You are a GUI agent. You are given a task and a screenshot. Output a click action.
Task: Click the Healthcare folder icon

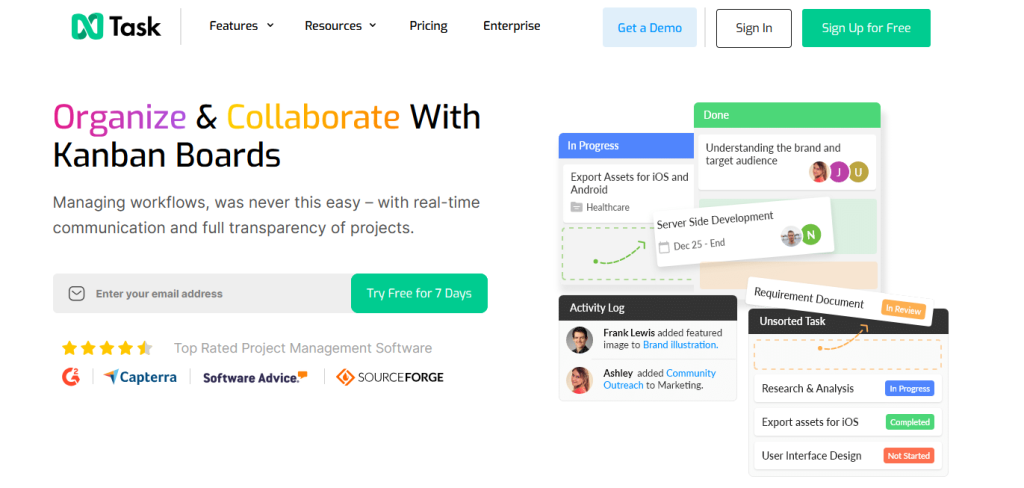[576, 208]
